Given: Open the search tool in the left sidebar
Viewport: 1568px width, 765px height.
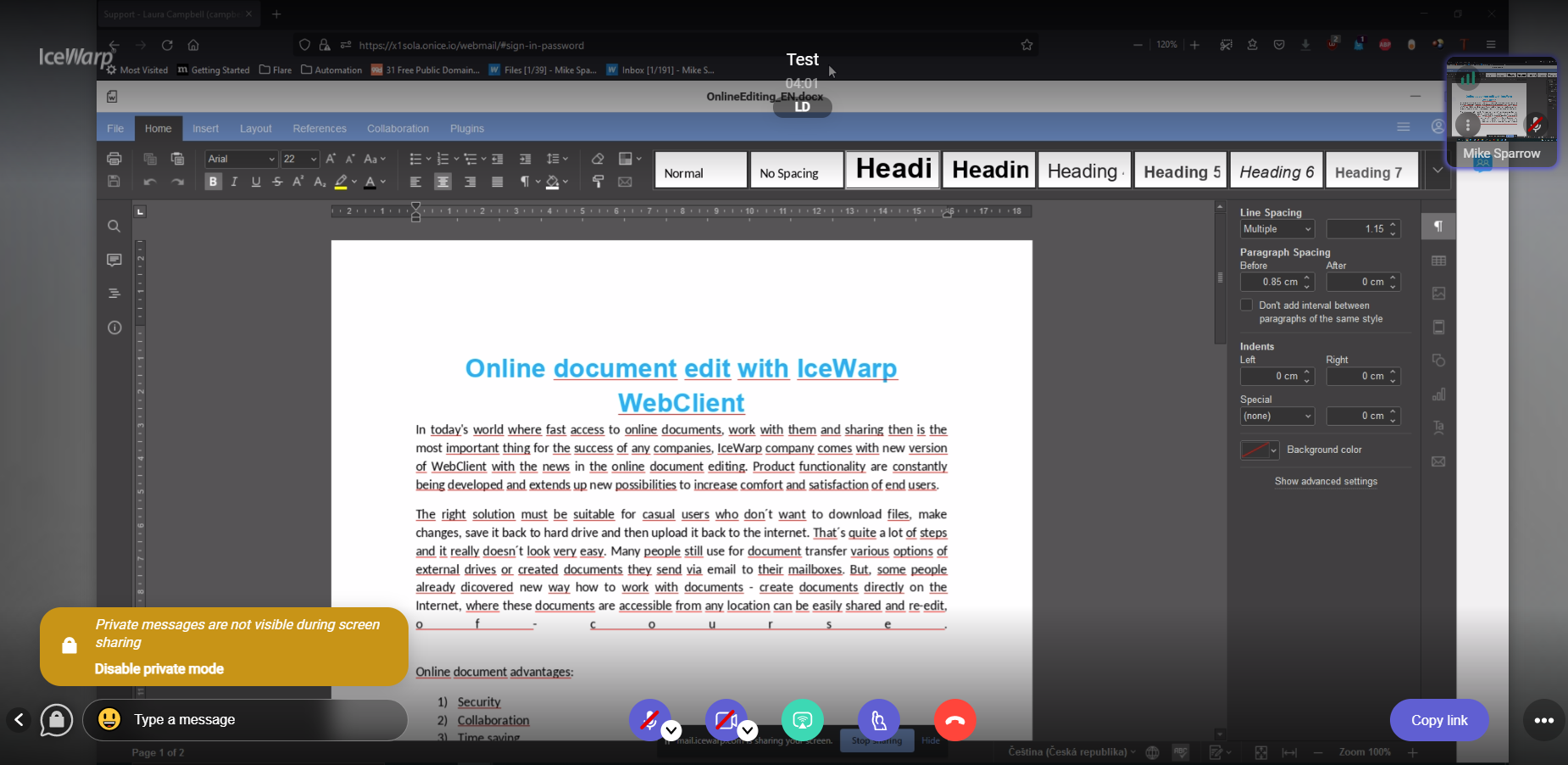Looking at the screenshot, I should tap(114, 226).
